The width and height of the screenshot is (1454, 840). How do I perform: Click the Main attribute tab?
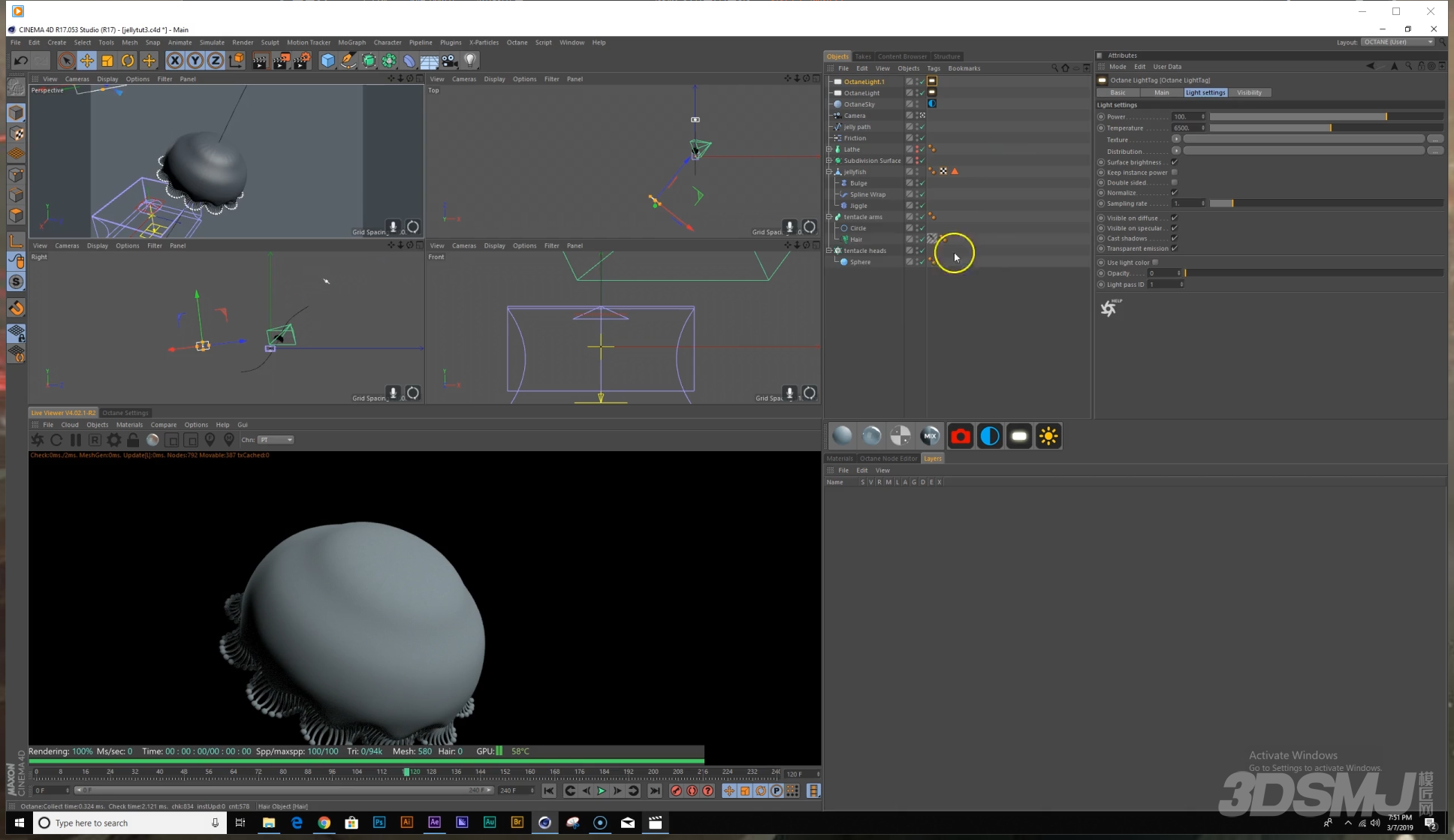pyautogui.click(x=1162, y=92)
